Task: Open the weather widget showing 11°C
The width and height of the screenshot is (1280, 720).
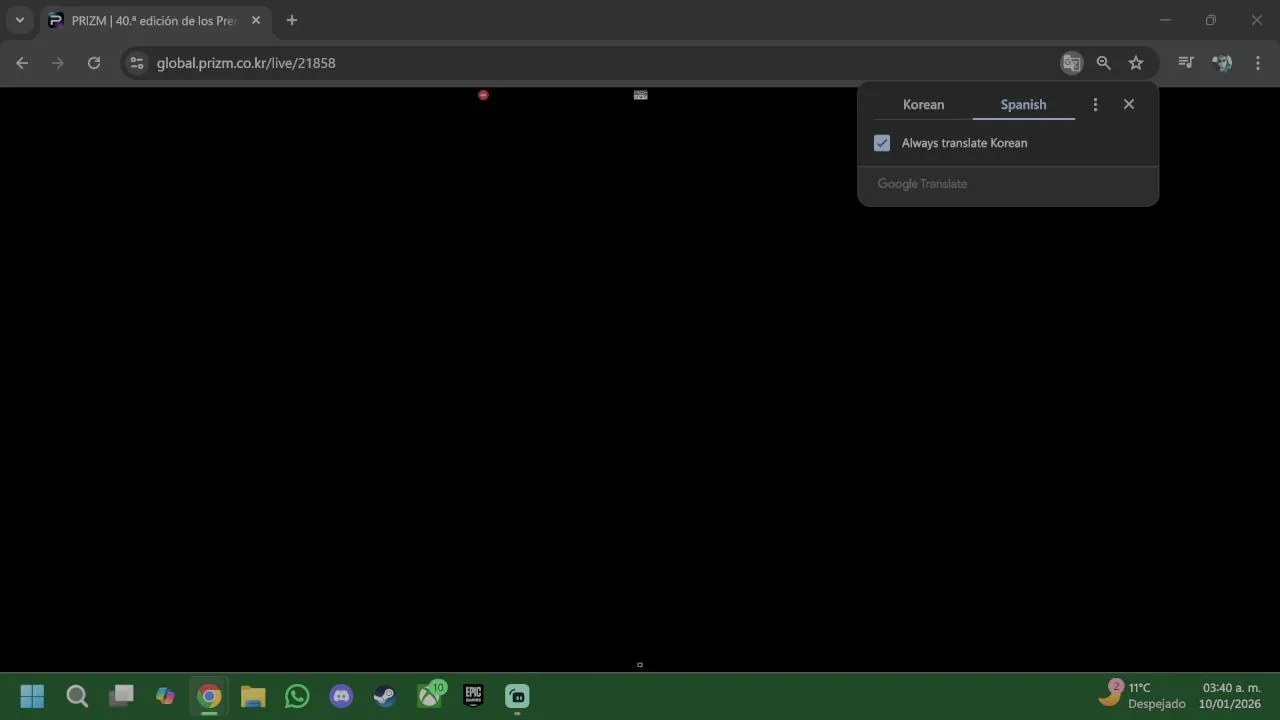Action: tap(1142, 695)
